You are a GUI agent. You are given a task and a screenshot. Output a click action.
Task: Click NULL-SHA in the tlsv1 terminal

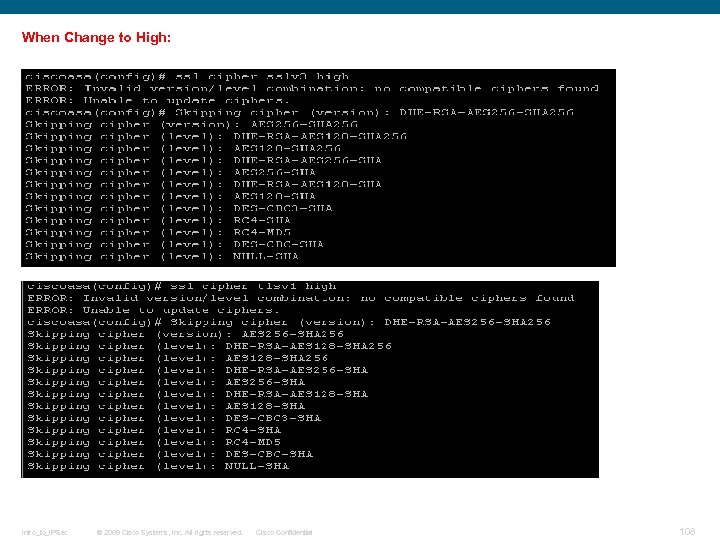[x=257, y=466]
